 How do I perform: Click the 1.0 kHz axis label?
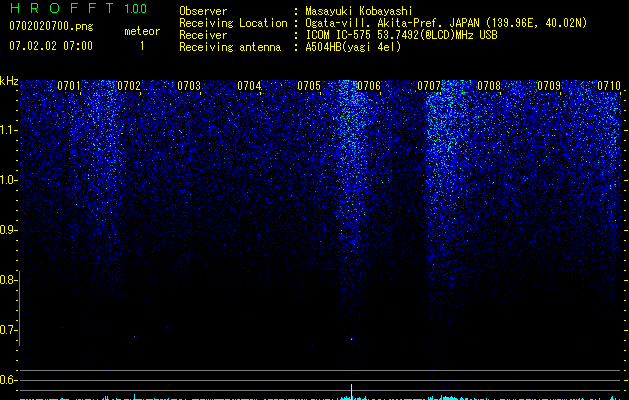tap(8, 180)
